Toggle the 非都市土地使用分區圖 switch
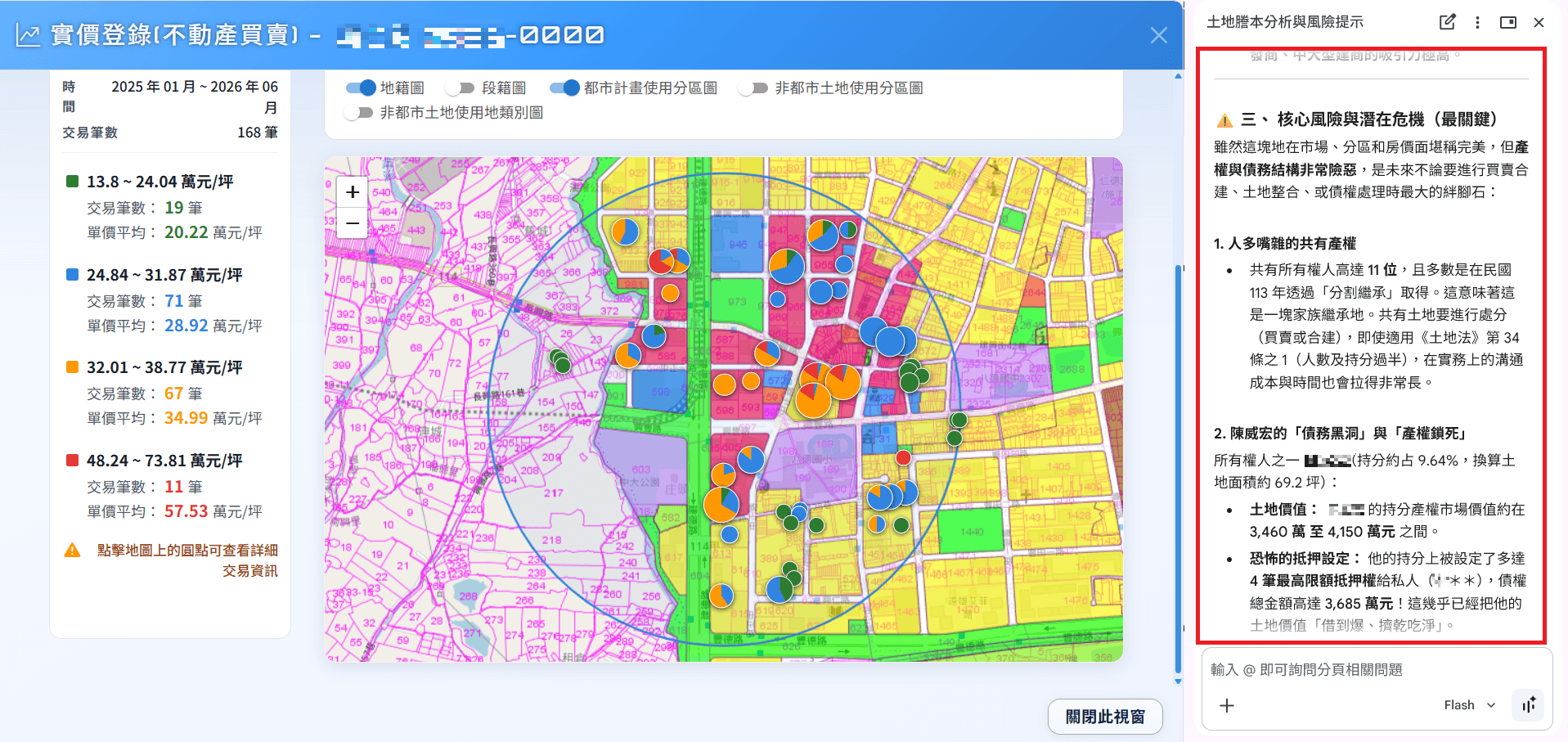The image size is (1568, 742). click(x=753, y=88)
